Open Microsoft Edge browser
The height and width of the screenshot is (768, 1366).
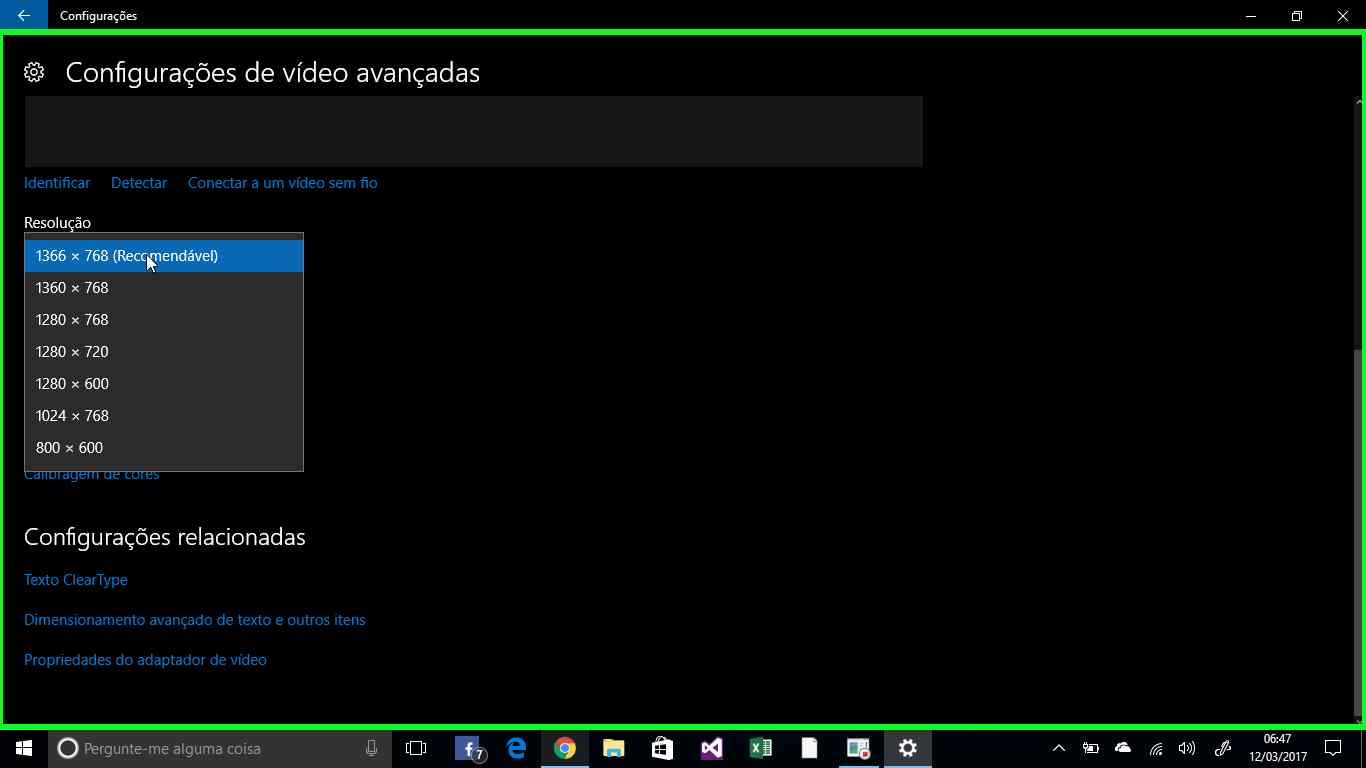pos(515,748)
